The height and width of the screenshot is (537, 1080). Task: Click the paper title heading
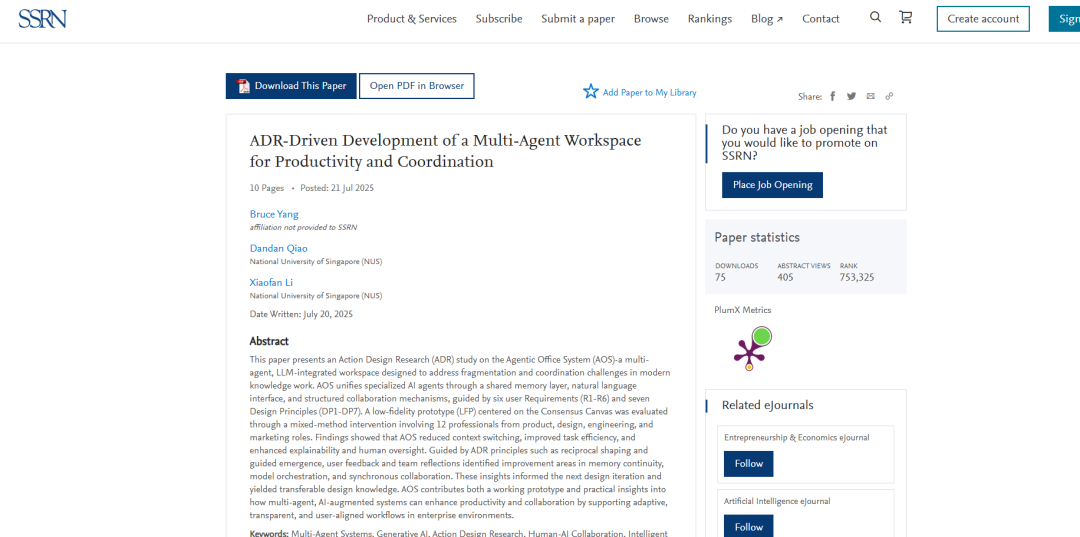point(445,151)
